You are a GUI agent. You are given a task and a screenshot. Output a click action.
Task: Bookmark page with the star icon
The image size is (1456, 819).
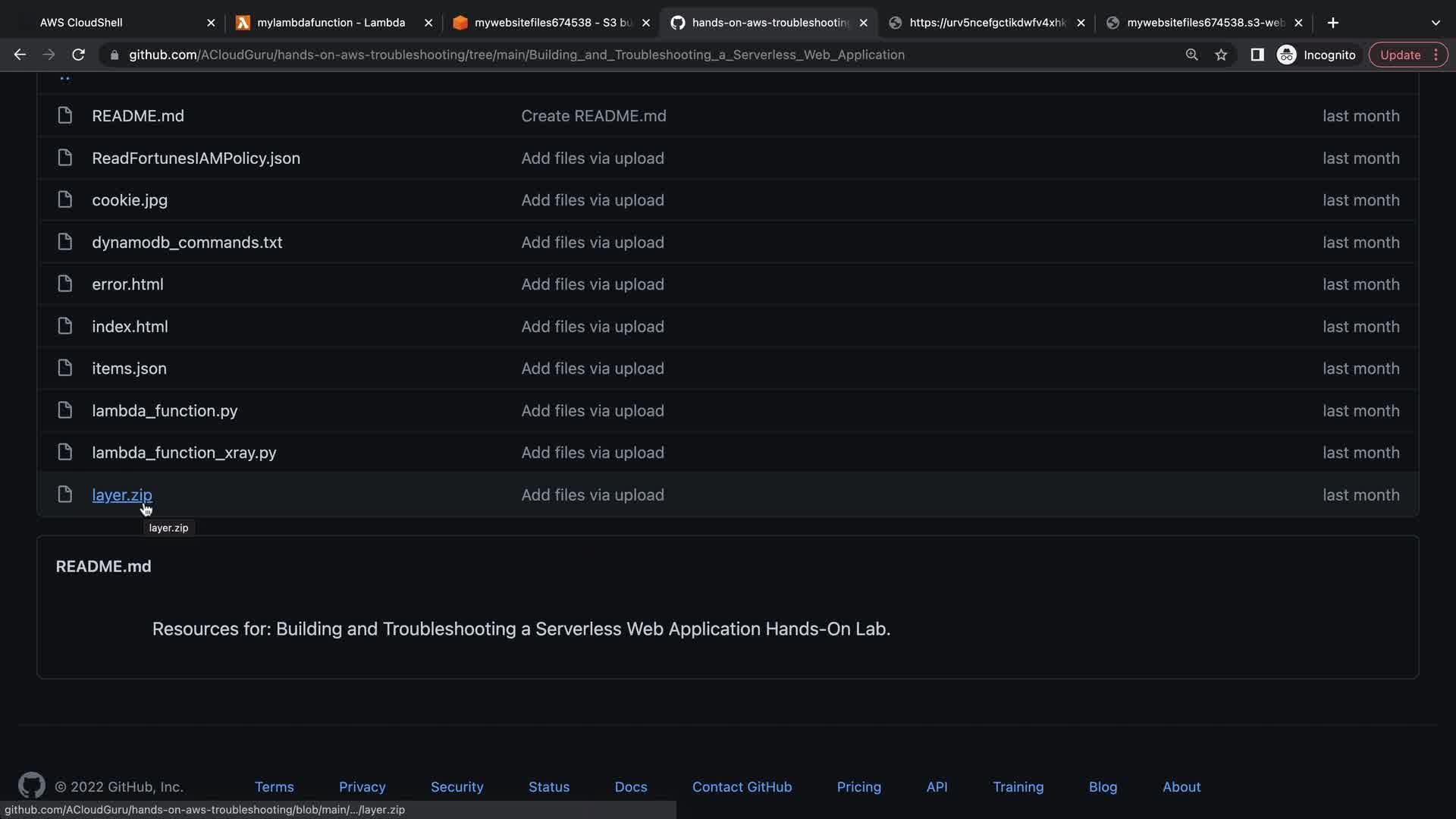tap(1221, 55)
